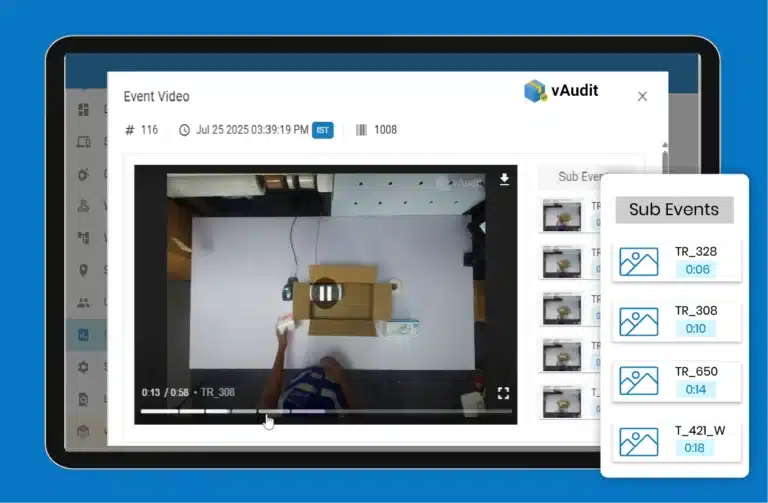Jump to the 0:14 timestamp badge
This screenshot has width=768, height=503.
coord(696,389)
